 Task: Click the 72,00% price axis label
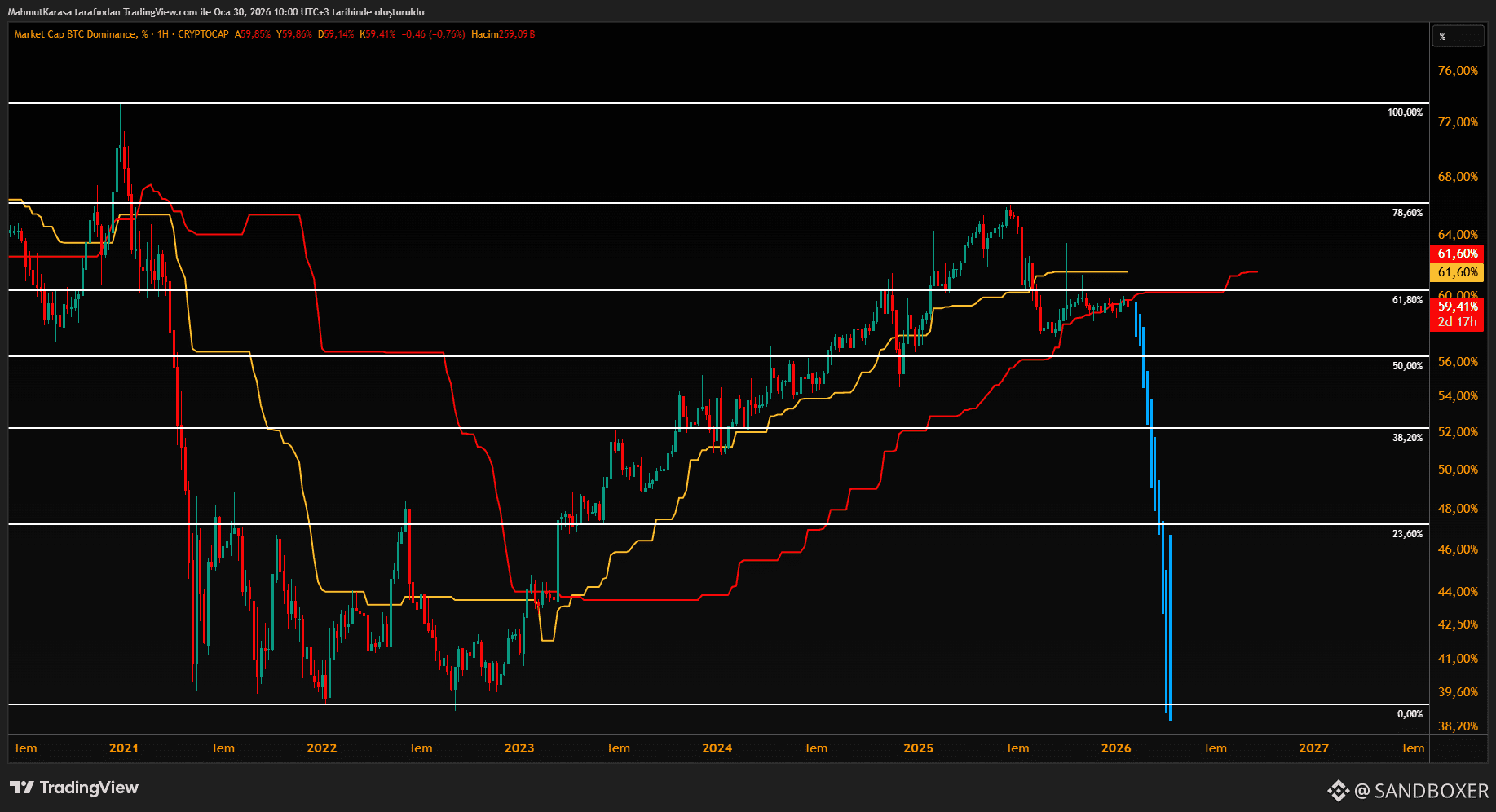1458,122
